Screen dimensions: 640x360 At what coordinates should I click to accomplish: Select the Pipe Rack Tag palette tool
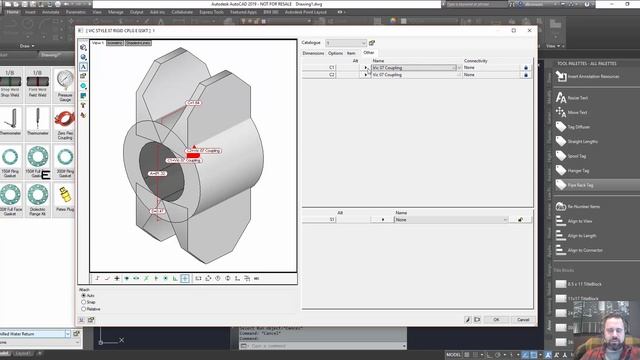point(575,185)
